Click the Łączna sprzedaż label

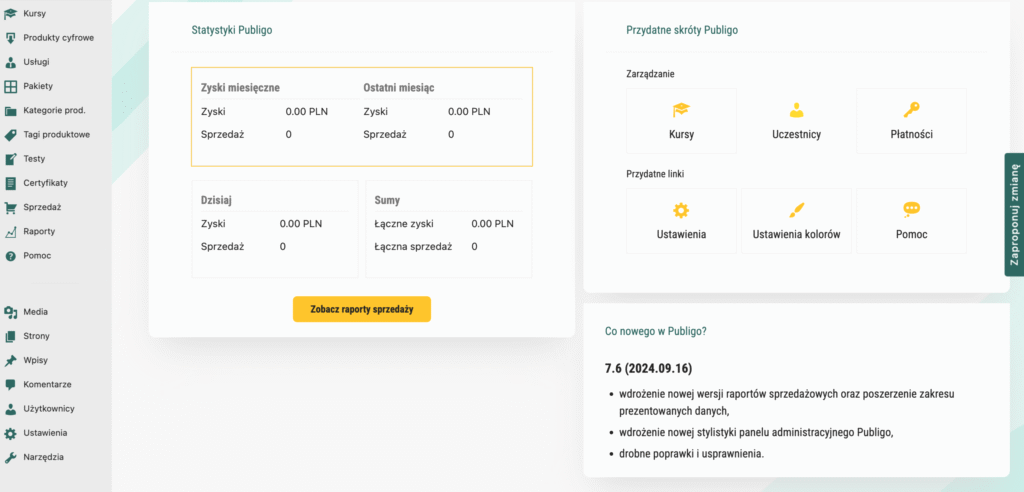coord(412,247)
